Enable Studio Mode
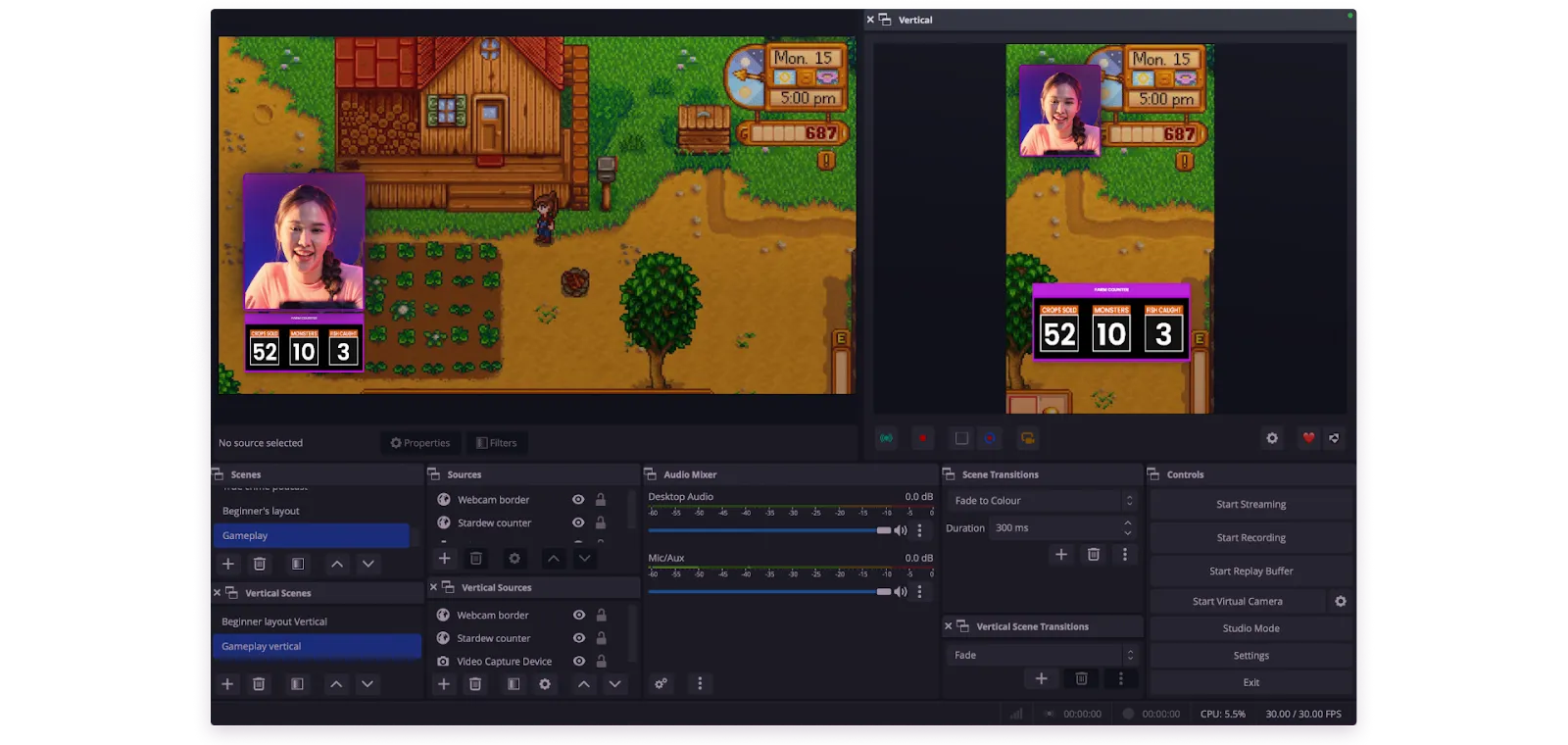This screenshot has width=1568, height=745. point(1251,628)
